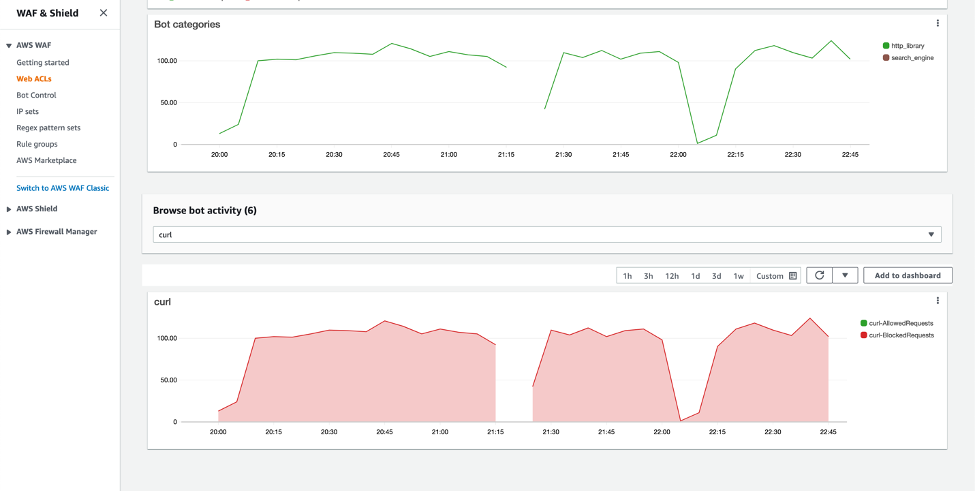Select 12h time range

(x=672, y=275)
